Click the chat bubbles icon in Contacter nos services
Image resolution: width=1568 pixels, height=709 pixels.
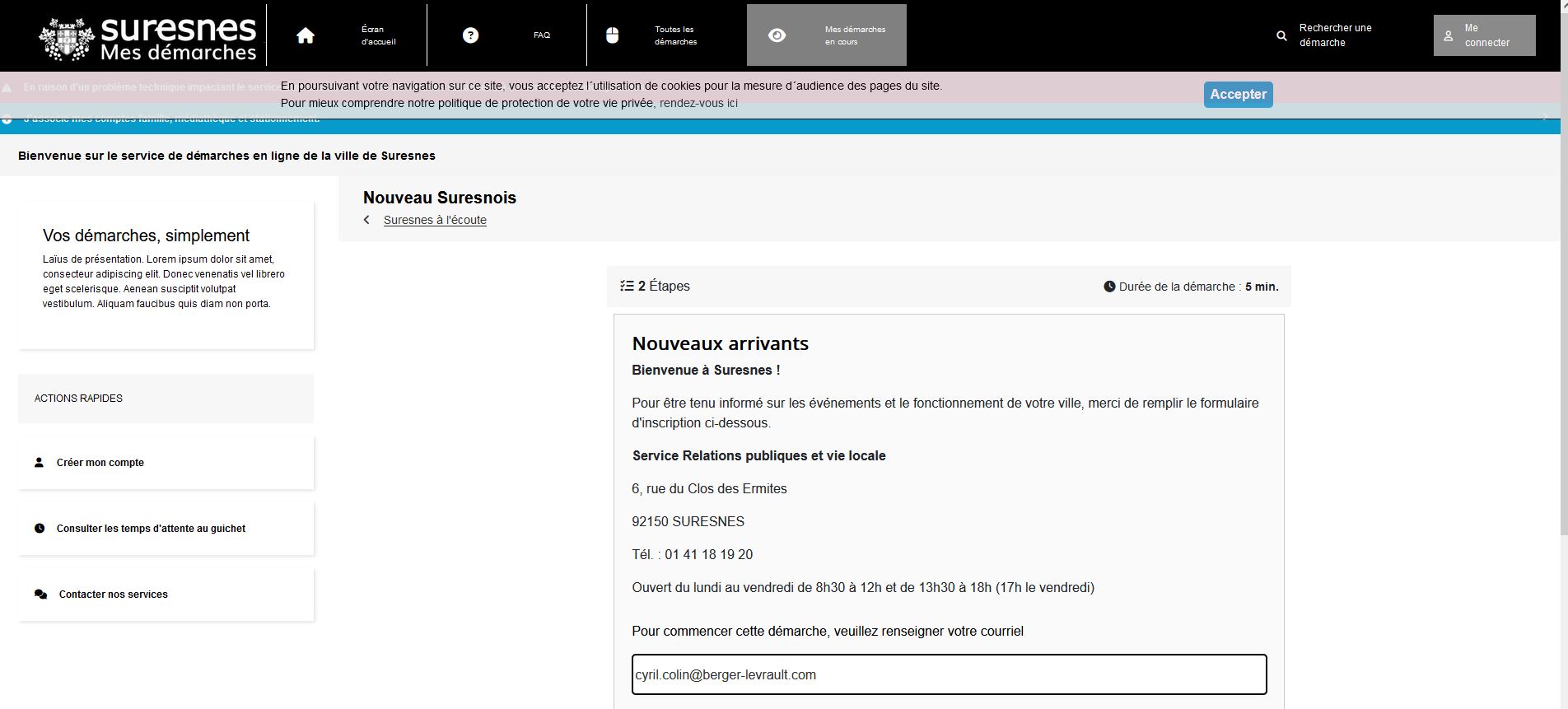(x=40, y=595)
